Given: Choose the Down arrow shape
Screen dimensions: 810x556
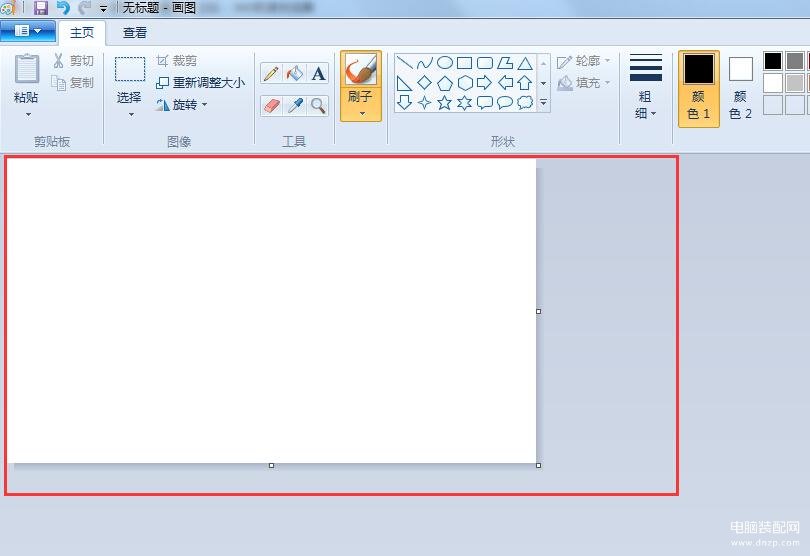Looking at the screenshot, I should click(404, 102).
